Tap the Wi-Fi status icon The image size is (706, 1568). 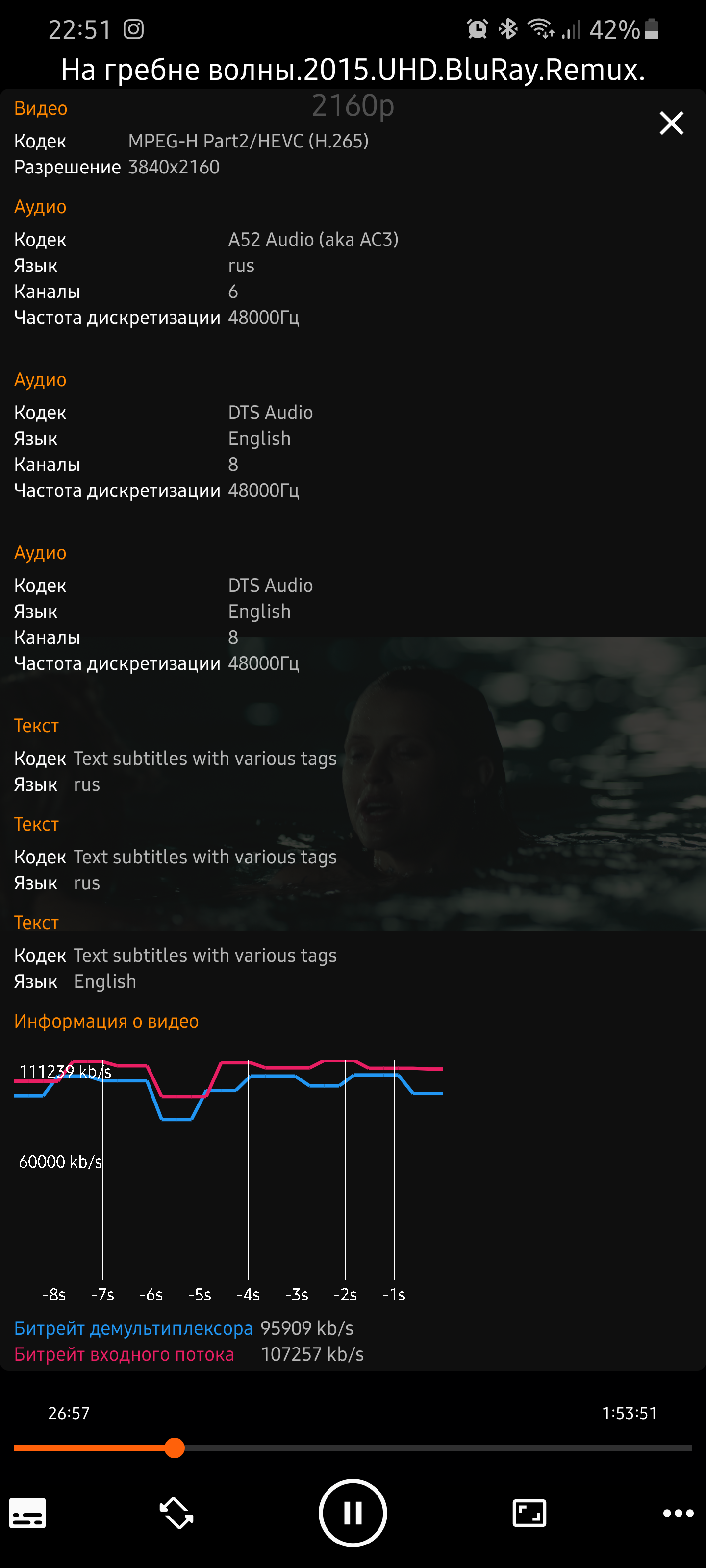pos(540,29)
